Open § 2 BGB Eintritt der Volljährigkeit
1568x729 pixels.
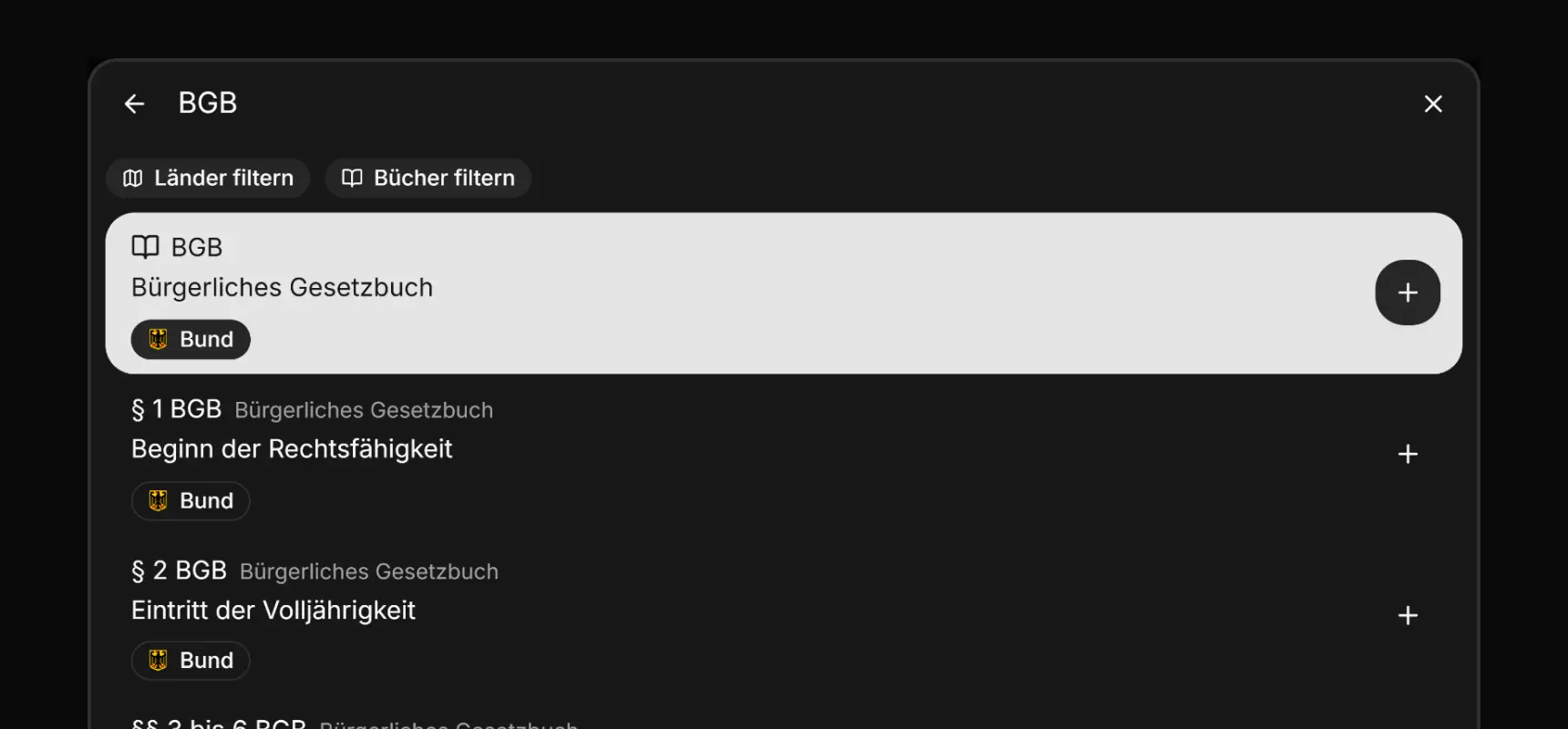[x=273, y=610]
